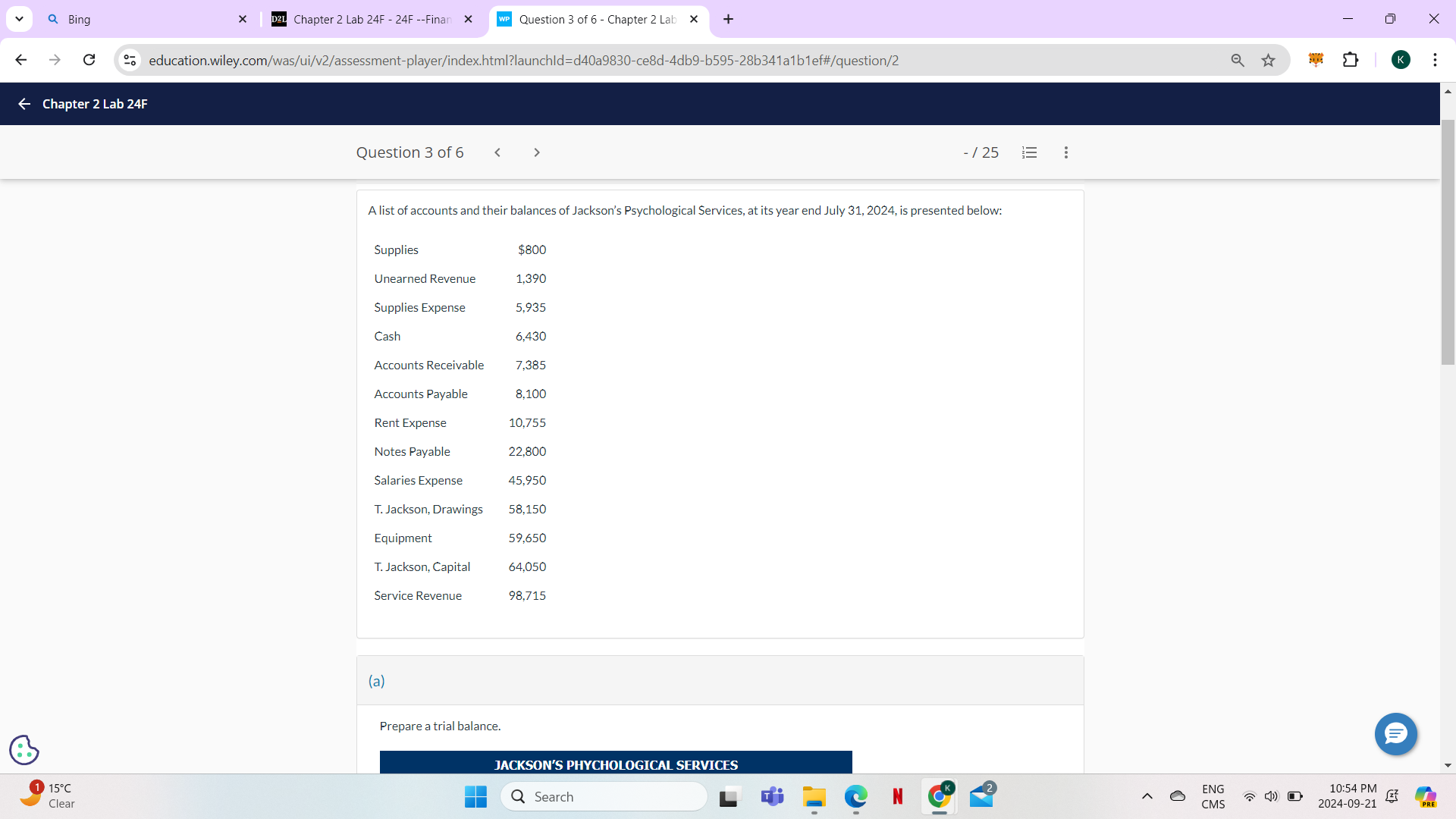1456x819 pixels.
Task: Click the back arrow beside Chapter 2 Lab 24F
Action: point(24,104)
